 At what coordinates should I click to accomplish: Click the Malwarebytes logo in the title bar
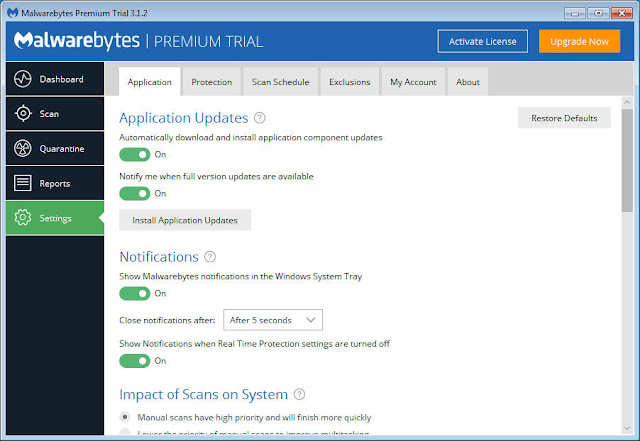tap(13, 13)
